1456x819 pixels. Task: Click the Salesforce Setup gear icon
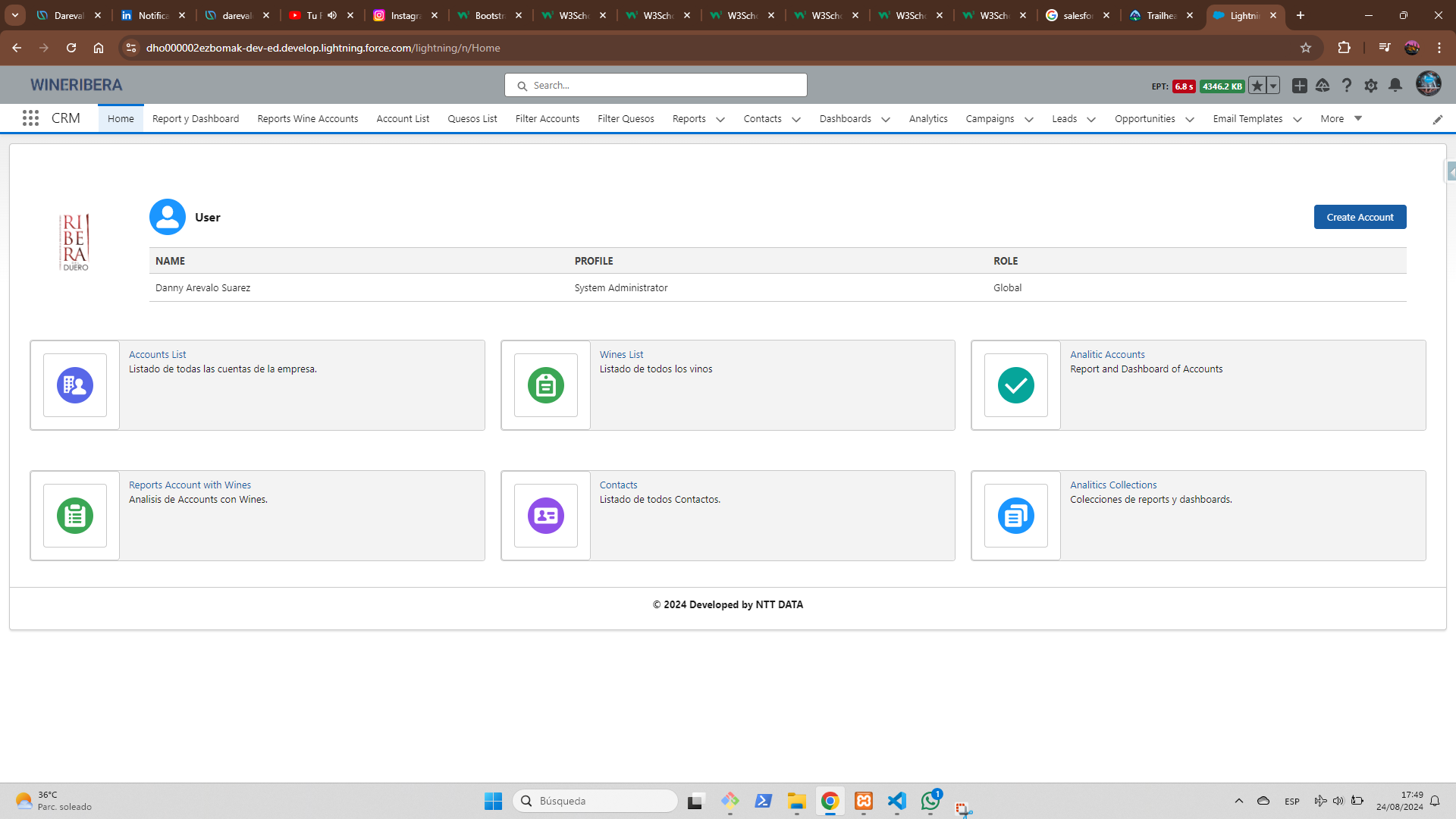click(1370, 86)
